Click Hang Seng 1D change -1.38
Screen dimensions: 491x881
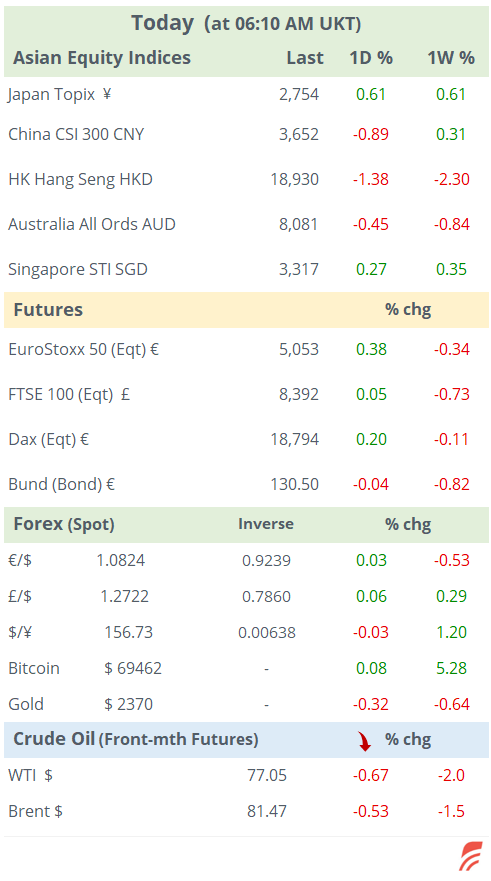pos(371,179)
